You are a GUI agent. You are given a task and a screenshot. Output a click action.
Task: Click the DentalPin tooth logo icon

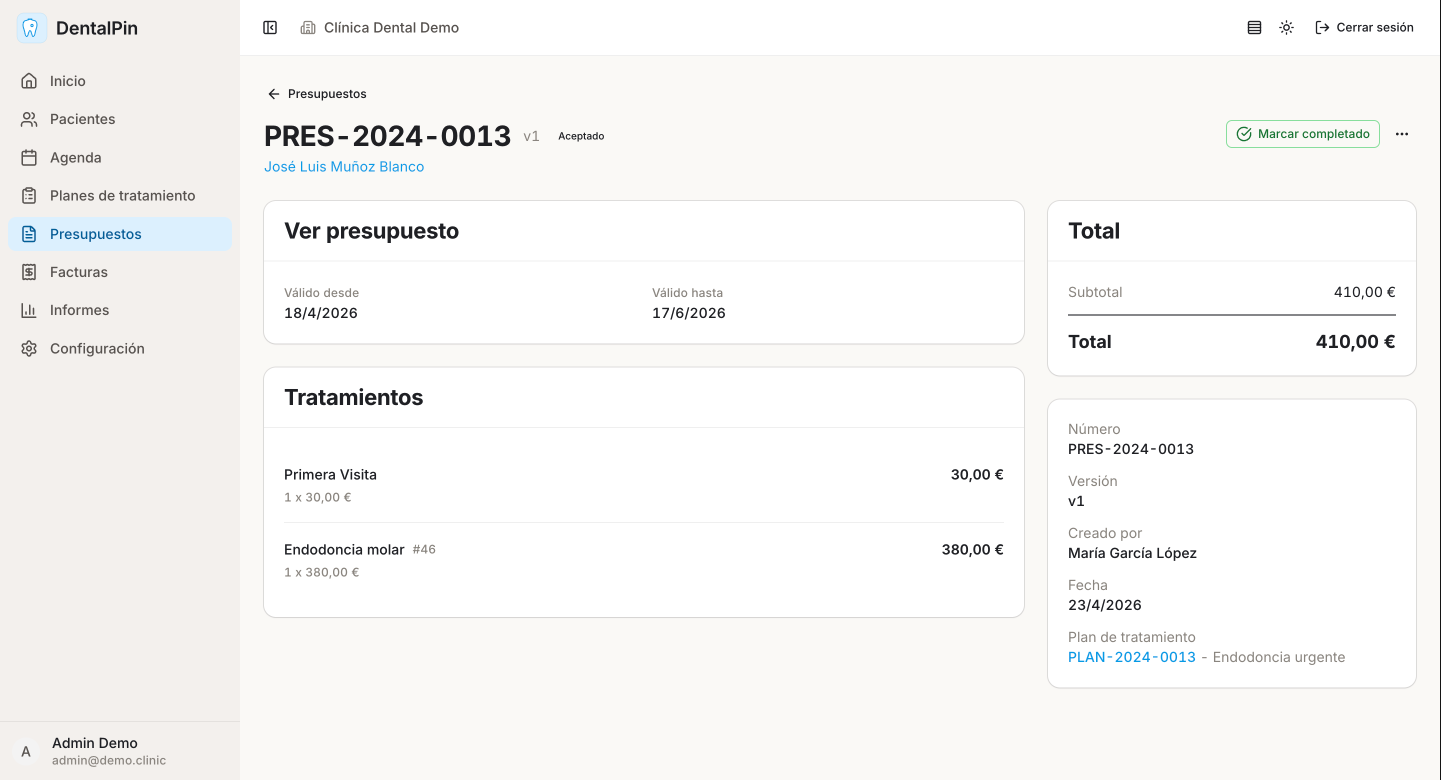[x=31, y=28]
